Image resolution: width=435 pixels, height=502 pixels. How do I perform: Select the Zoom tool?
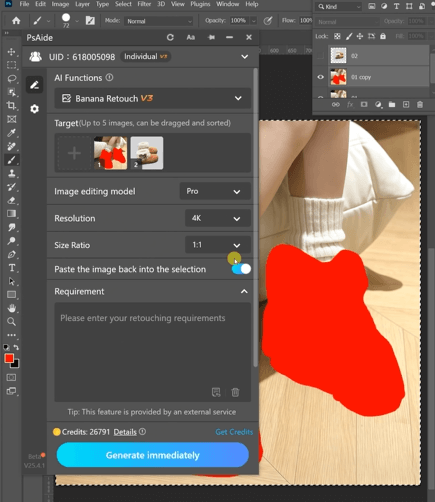(11, 322)
